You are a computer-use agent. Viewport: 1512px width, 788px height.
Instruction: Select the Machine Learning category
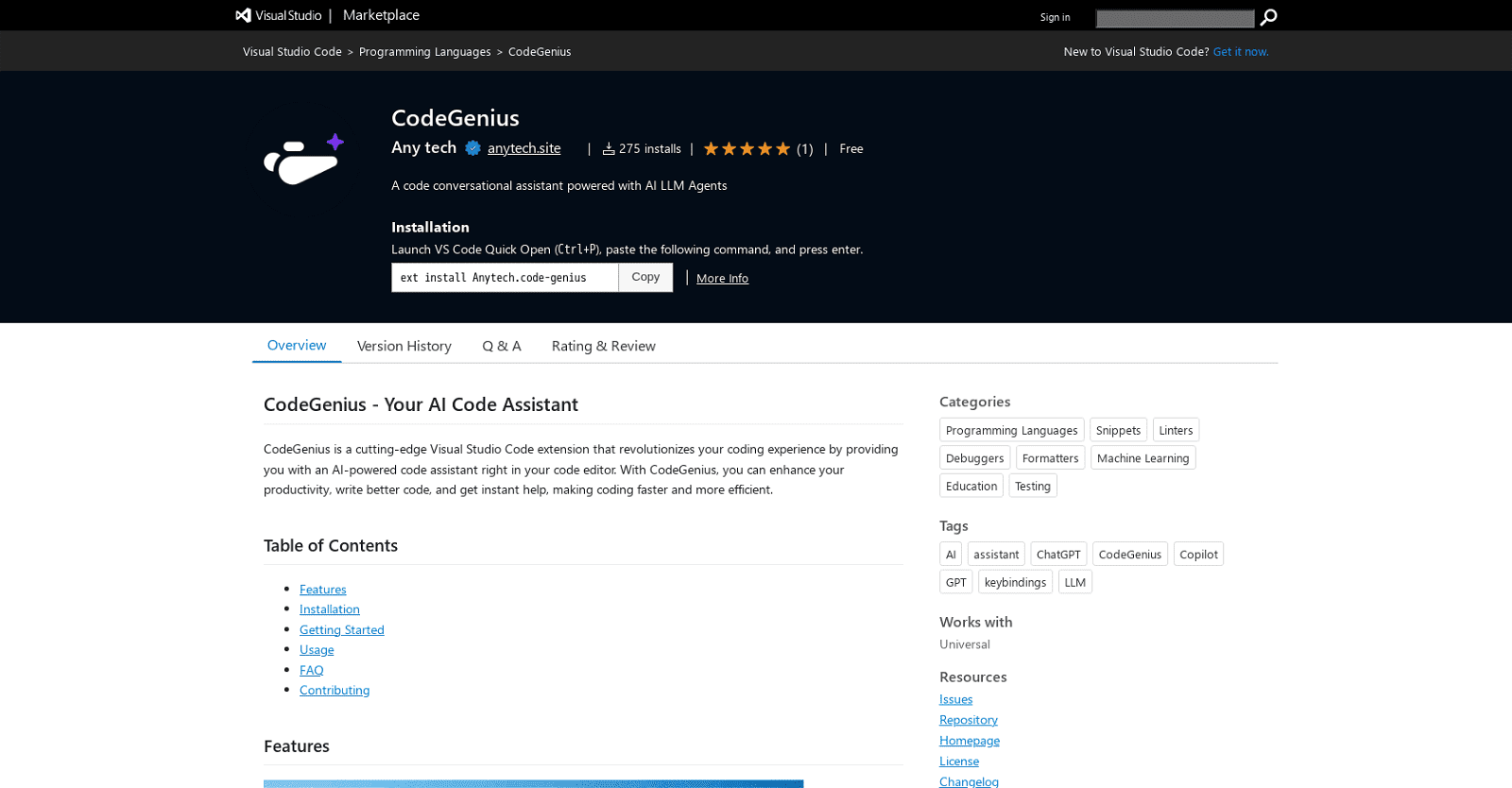tap(1143, 457)
